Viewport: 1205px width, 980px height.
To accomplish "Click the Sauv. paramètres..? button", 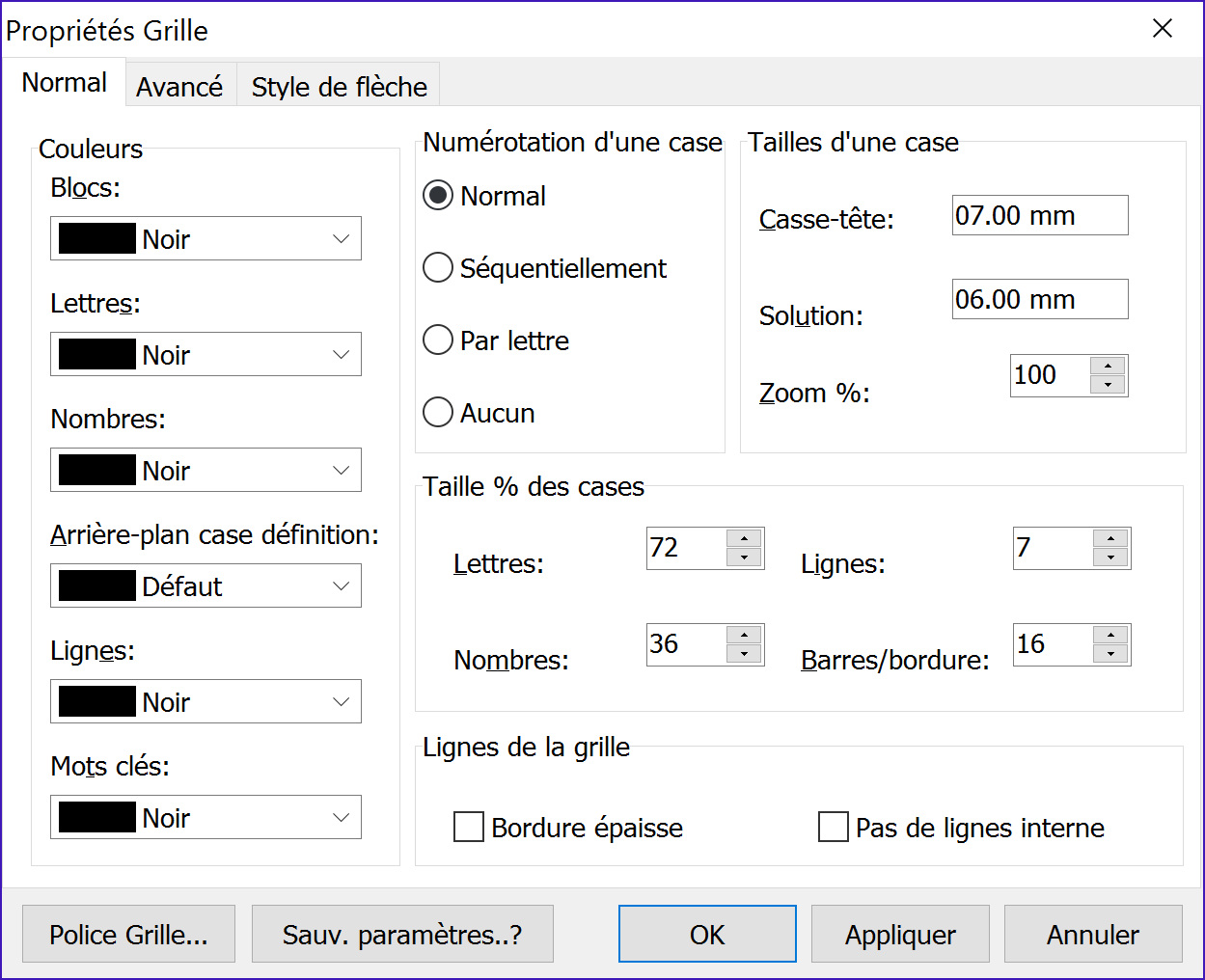I will coord(402,934).
